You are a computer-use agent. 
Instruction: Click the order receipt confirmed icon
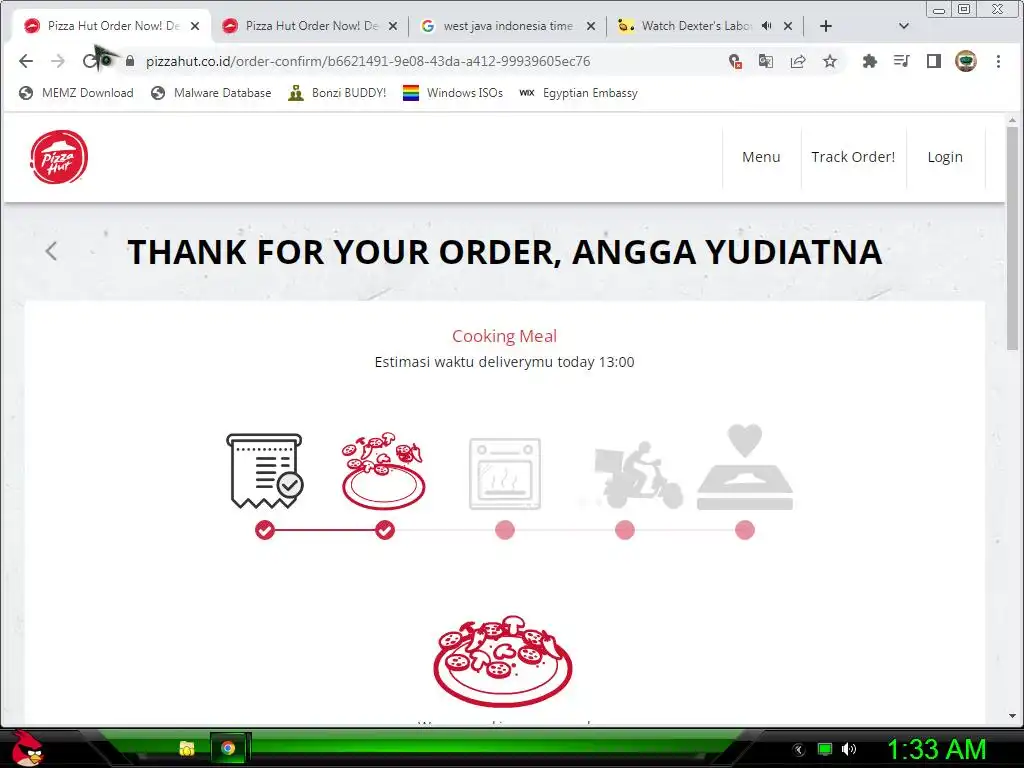tap(264, 471)
